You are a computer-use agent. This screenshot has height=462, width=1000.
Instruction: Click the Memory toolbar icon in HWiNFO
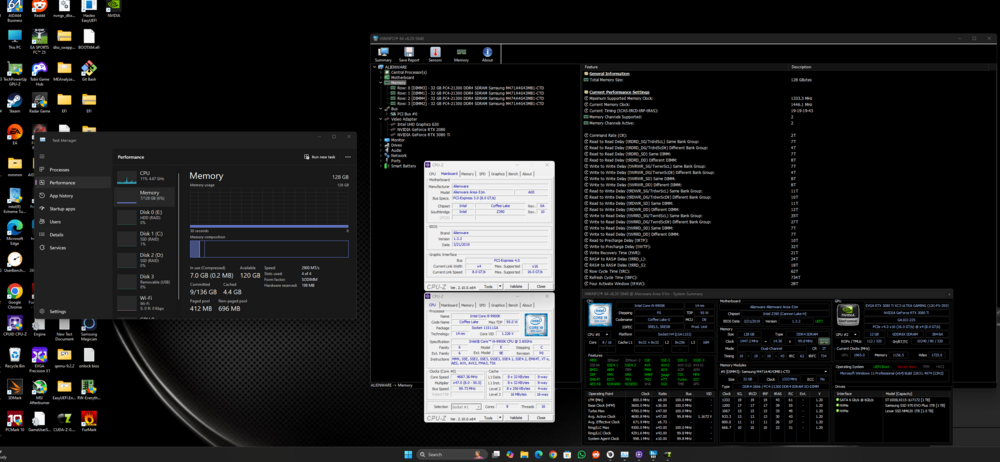[x=461, y=54]
